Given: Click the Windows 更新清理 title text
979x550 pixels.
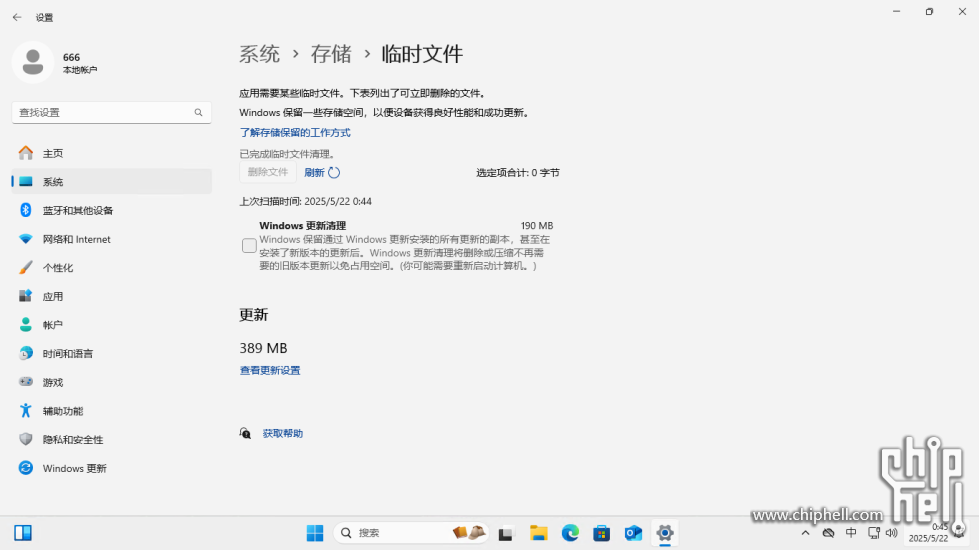Looking at the screenshot, I should 303,225.
